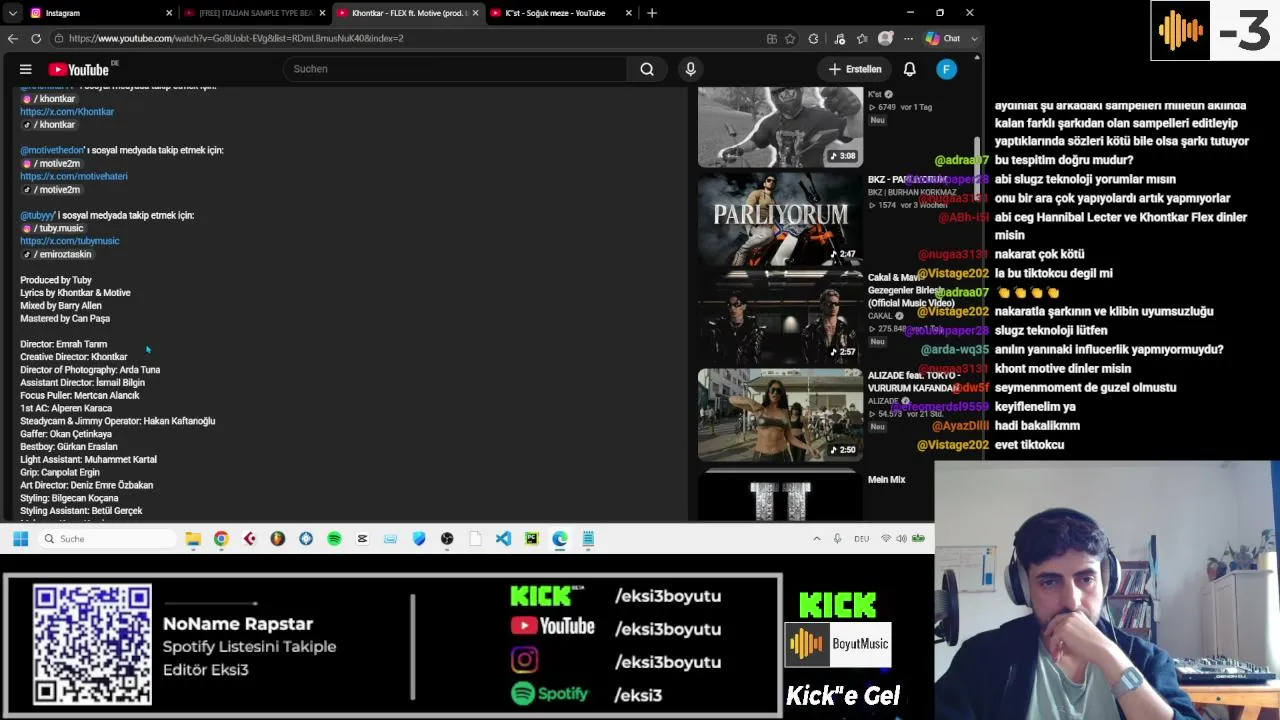Go back with the browser back arrow
Viewport: 1280px width, 720px height.
(12, 38)
